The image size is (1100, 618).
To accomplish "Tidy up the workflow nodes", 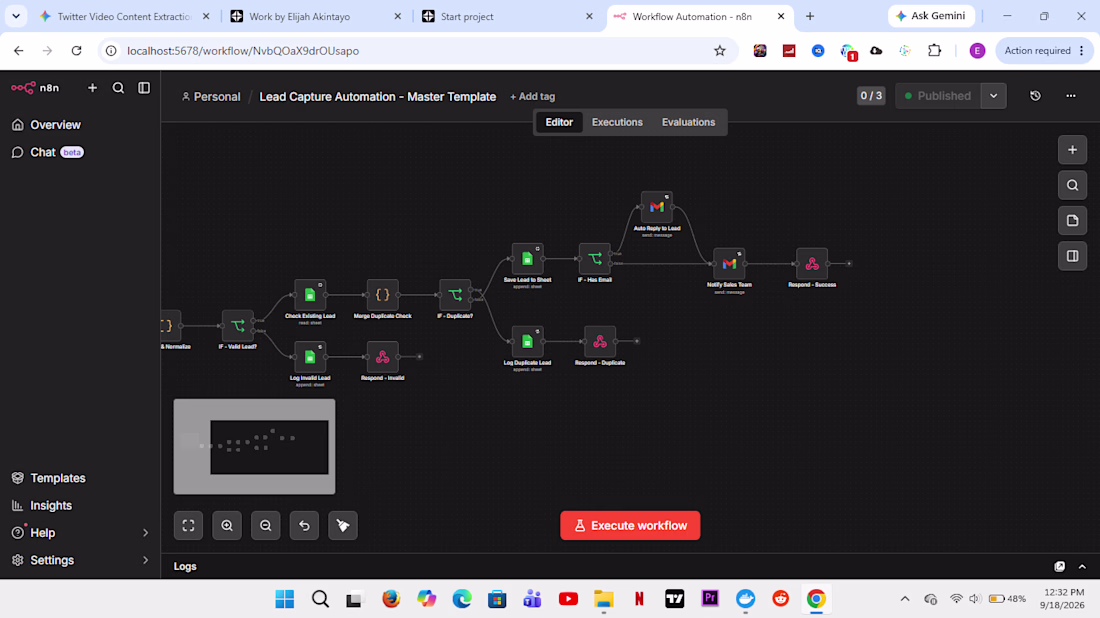I will [342, 525].
